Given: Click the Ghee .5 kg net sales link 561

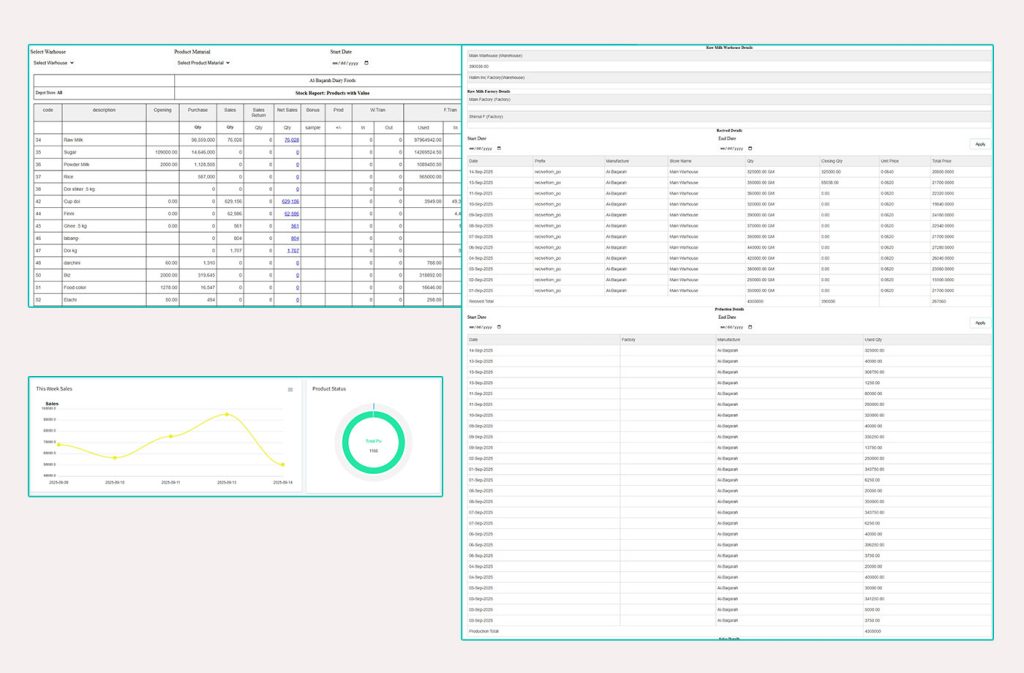Looking at the screenshot, I should coord(294,226).
